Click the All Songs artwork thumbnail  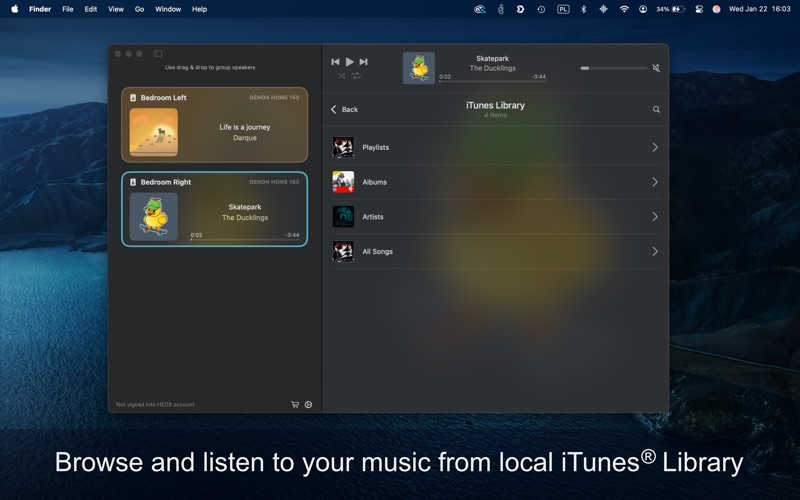click(343, 252)
